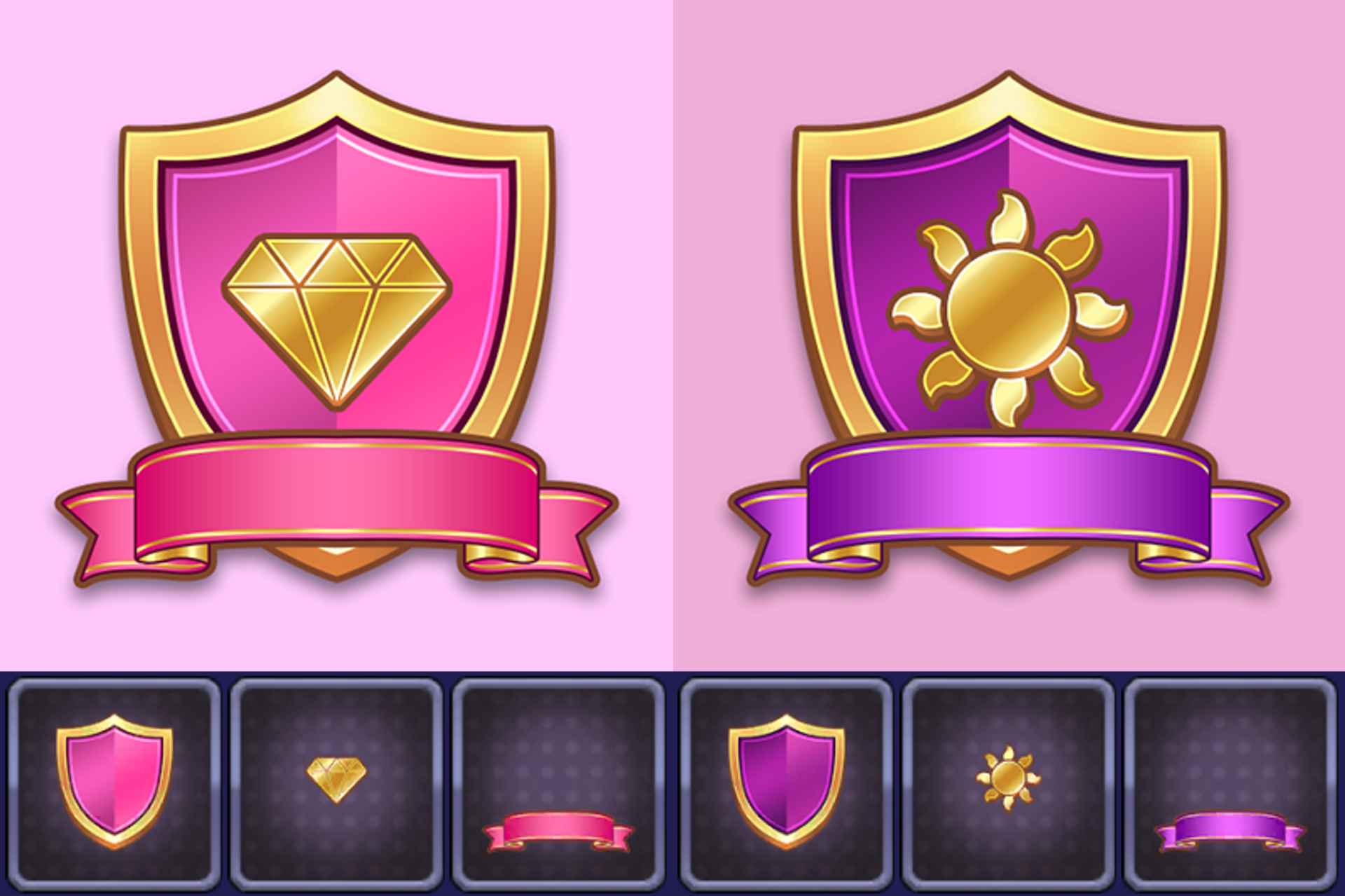Click the large gold sun emblem
This screenshot has height=896, width=1345.
tap(1009, 310)
